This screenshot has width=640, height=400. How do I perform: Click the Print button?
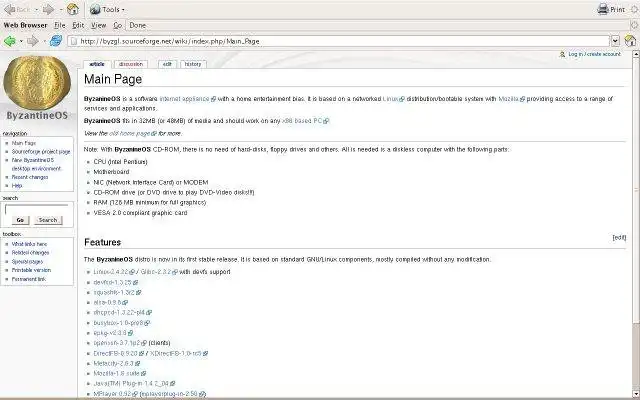pyautogui.click(x=611, y=9)
